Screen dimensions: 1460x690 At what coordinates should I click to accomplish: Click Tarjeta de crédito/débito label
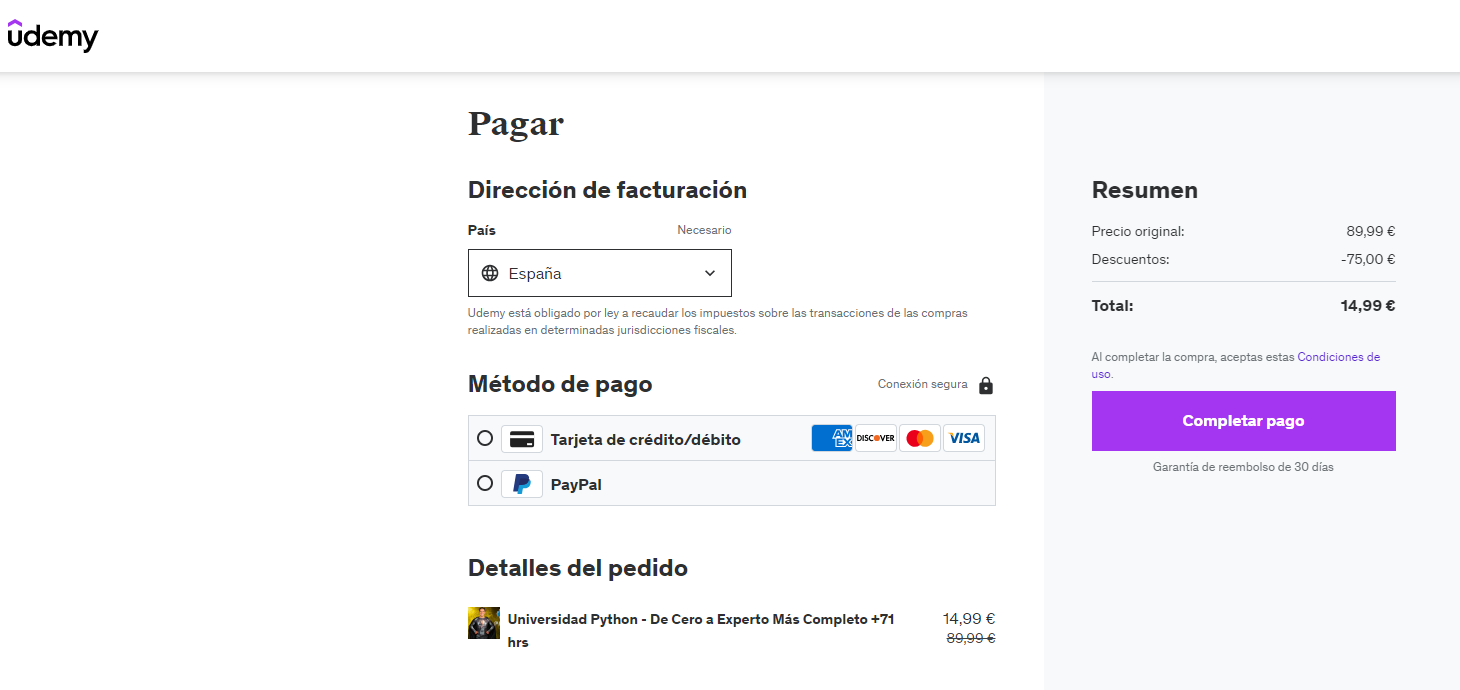[x=646, y=439]
